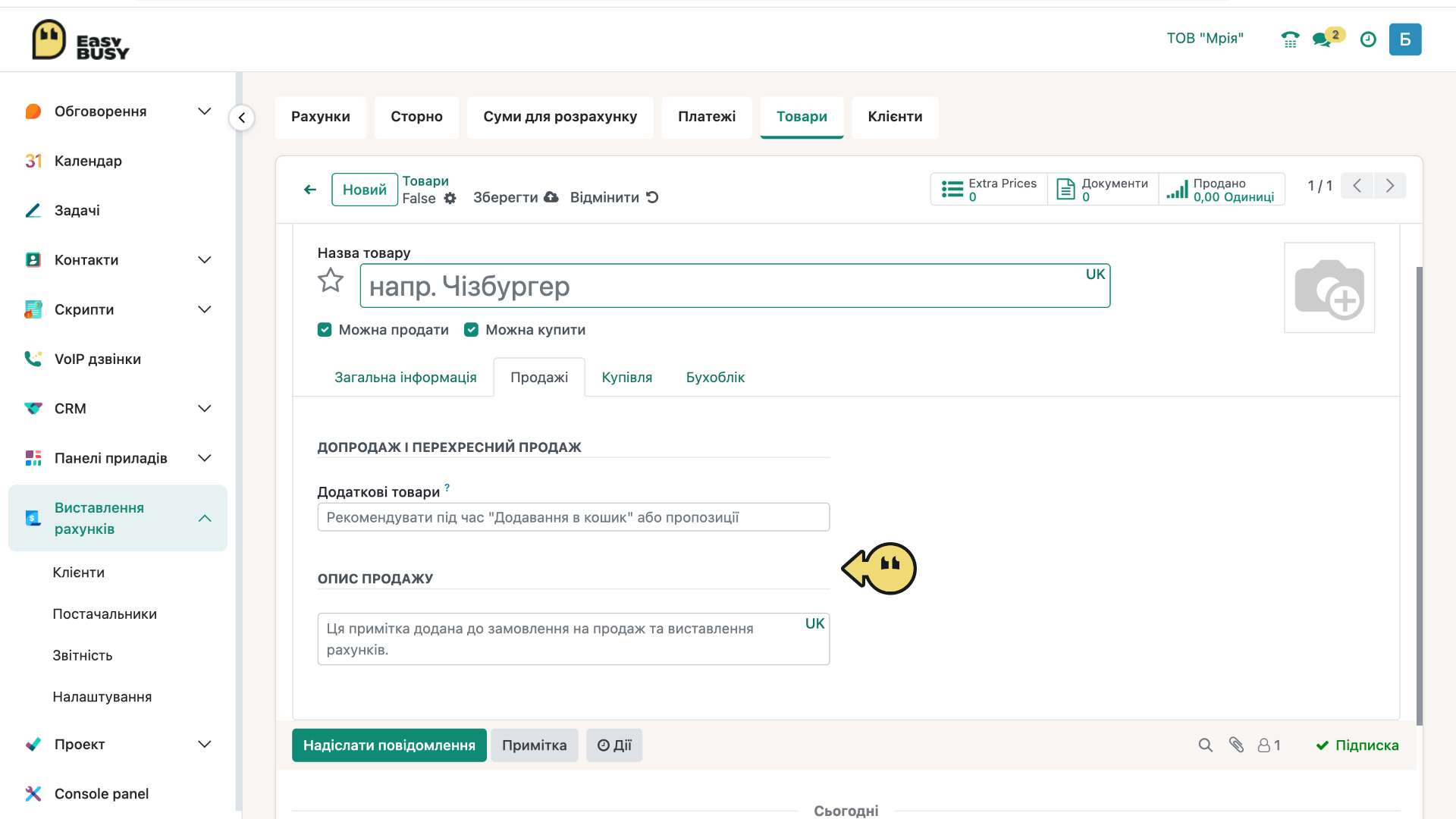This screenshot has height=819, width=1456.
Task: Open Налаштування submenu item
Action: [102, 697]
